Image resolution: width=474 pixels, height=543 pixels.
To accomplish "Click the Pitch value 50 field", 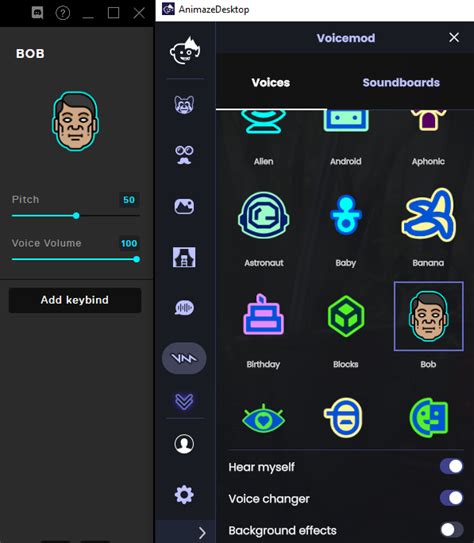I will [129, 200].
